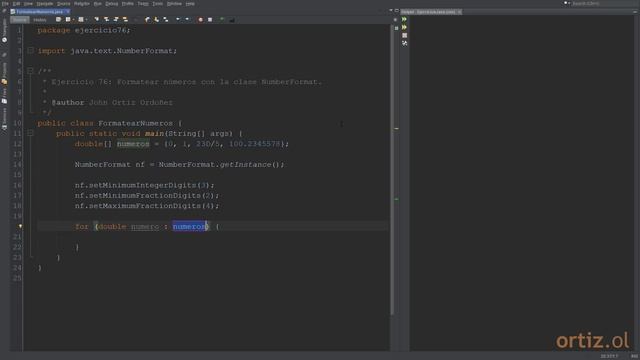Toggle Rectangular Selection mode
Screen dimensions: 640x360
click(x=136, y=20)
